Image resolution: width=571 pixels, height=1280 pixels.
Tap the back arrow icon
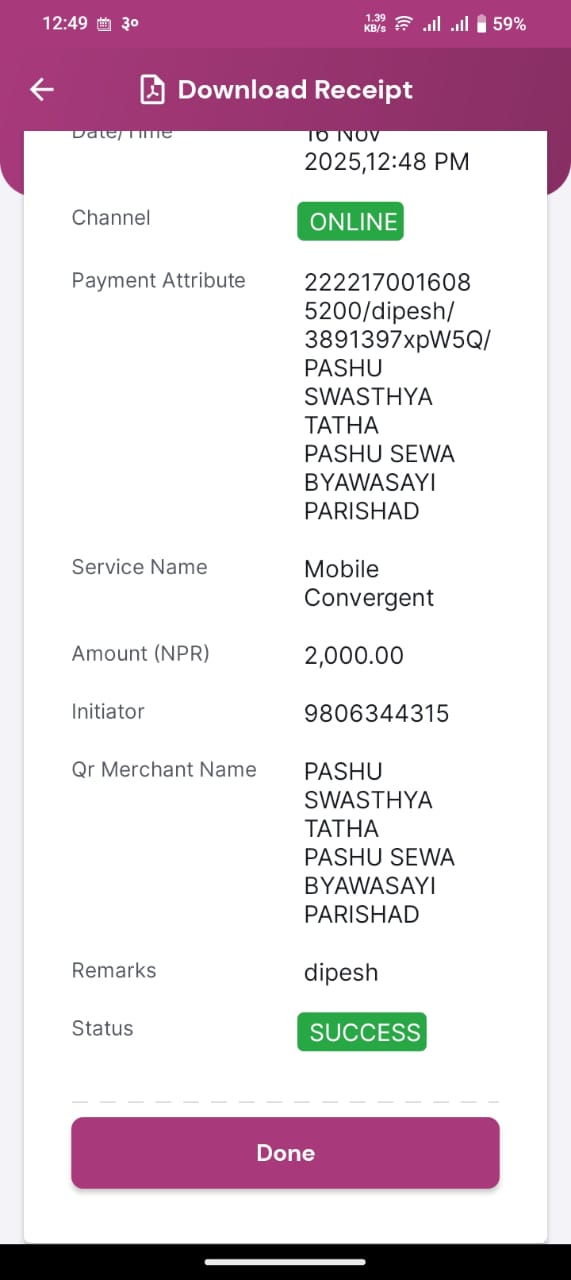[x=41, y=90]
